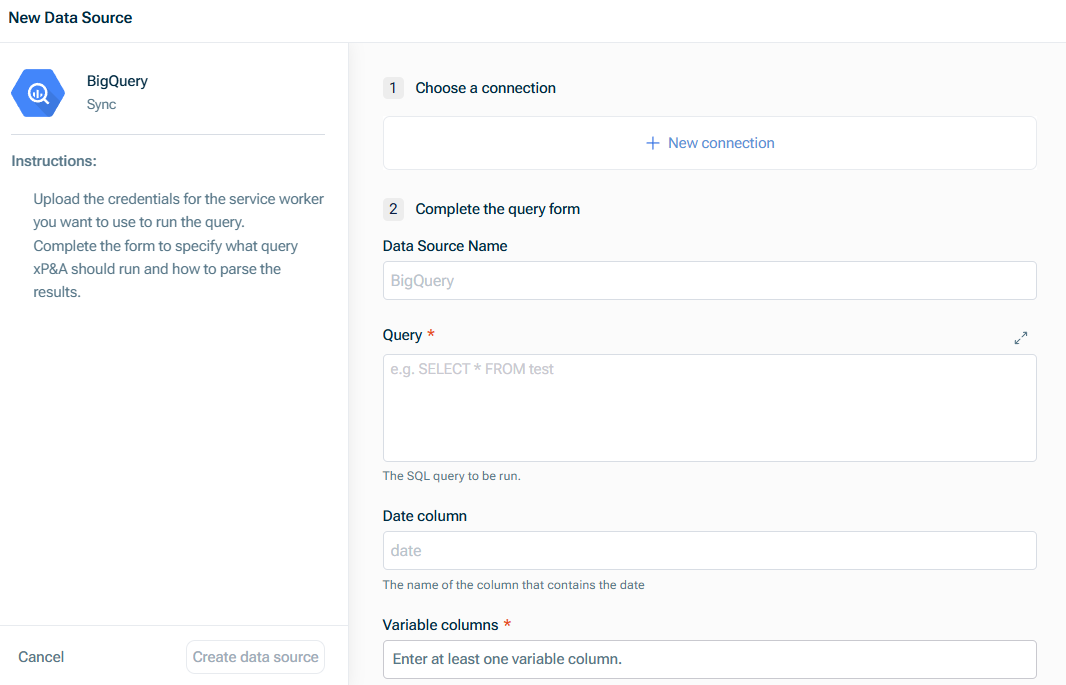Open a new connection
Screen dimensions: 1066x685
710,143
